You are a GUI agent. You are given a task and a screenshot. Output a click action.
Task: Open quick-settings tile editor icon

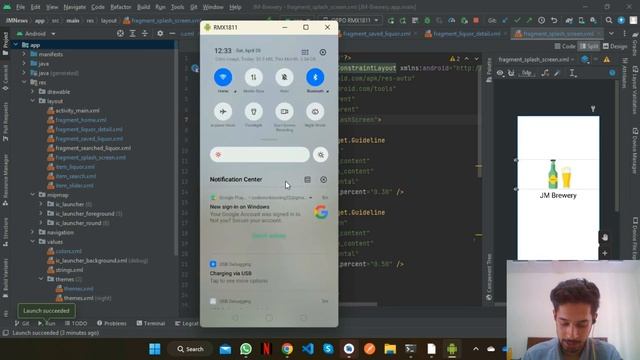point(305,52)
